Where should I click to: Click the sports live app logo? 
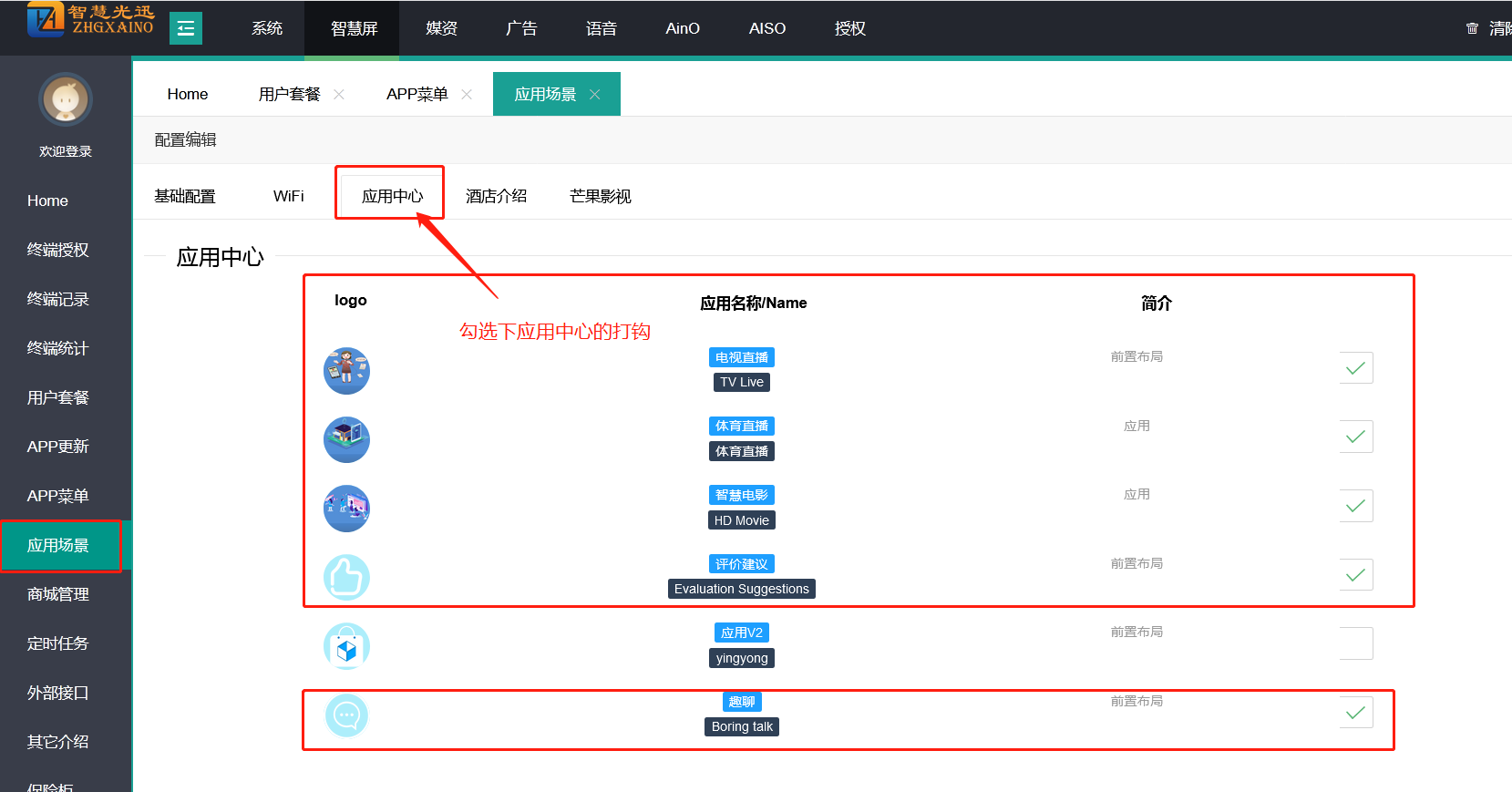[346, 440]
